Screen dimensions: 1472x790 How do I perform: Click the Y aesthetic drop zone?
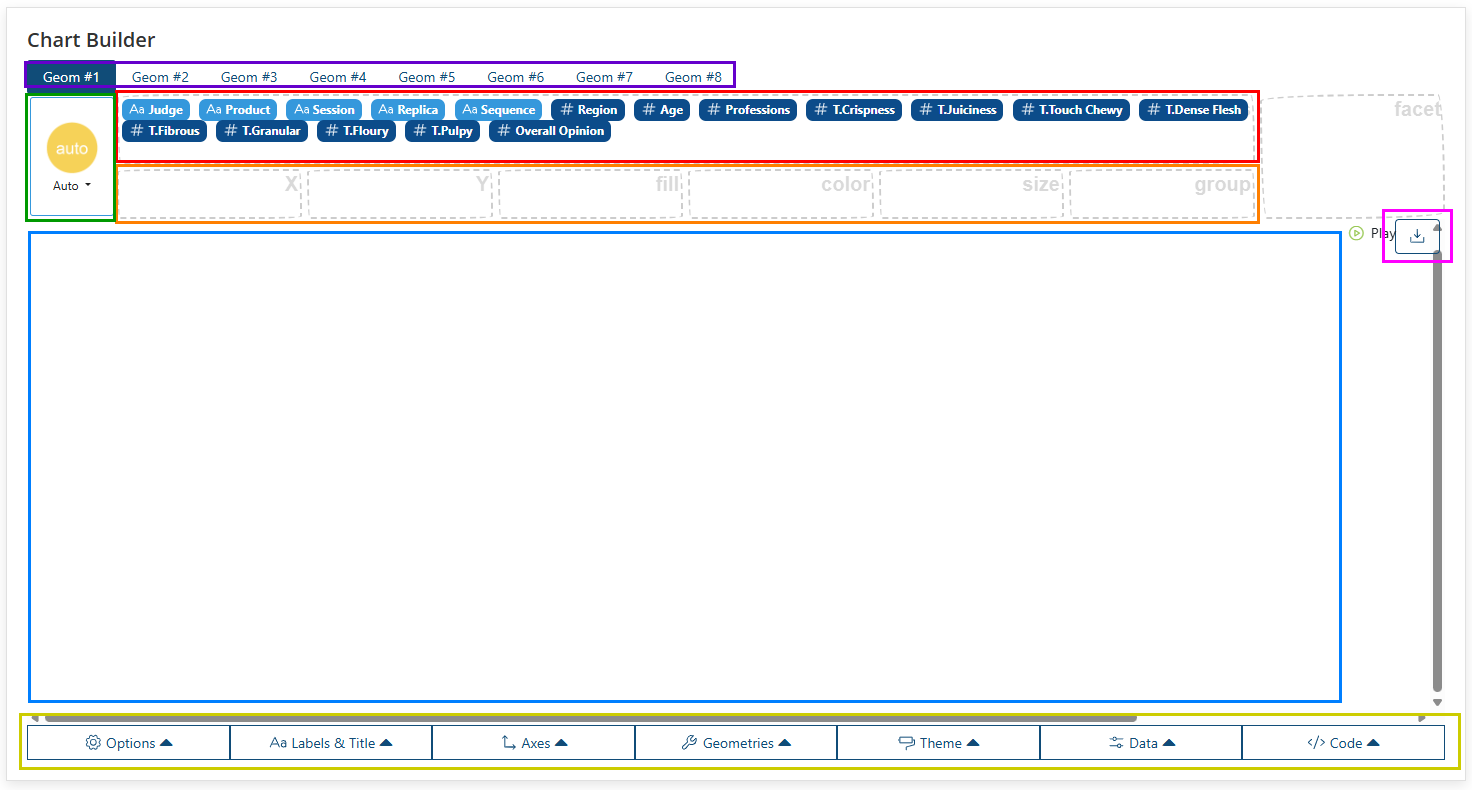[x=400, y=193]
